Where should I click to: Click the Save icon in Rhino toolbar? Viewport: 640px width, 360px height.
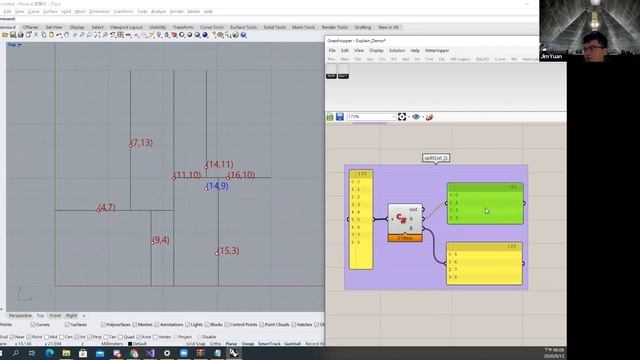13,35
